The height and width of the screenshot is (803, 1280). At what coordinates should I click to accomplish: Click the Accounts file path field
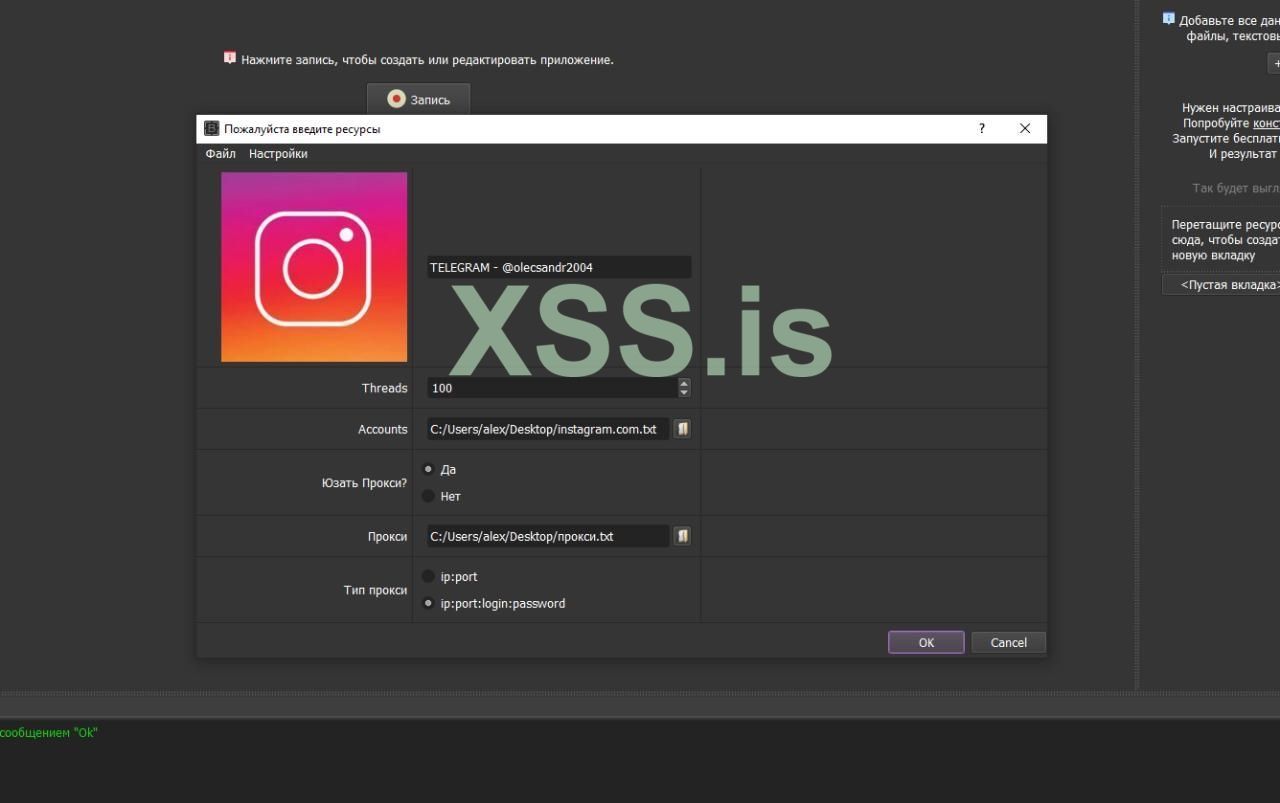coord(548,429)
